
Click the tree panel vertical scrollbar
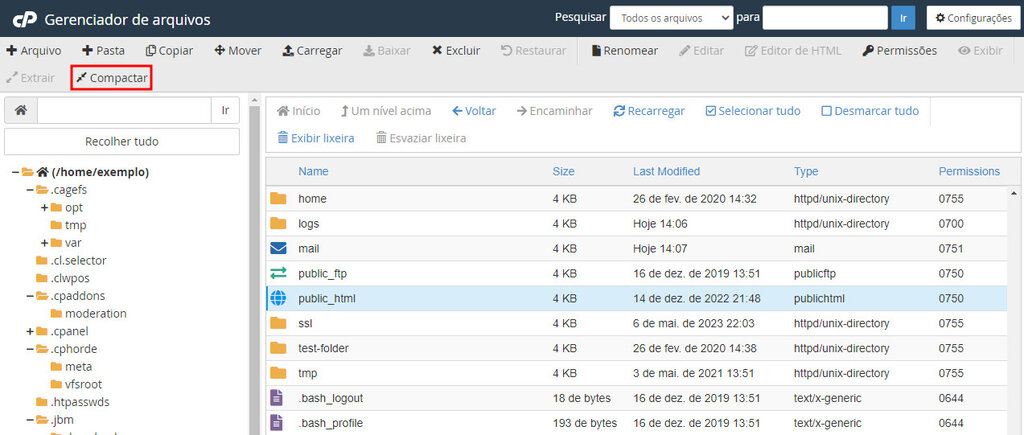254,269
